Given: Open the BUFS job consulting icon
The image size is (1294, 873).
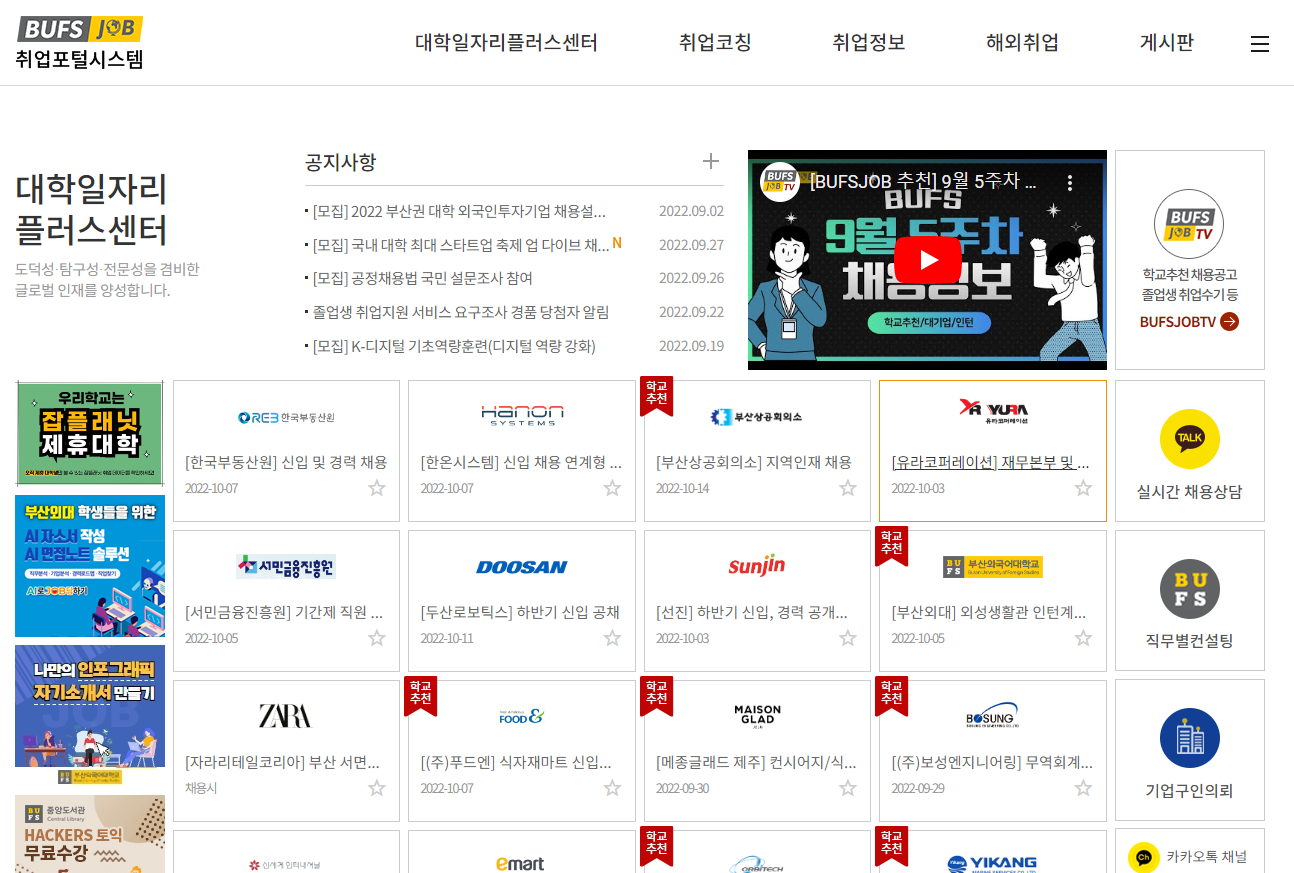Looking at the screenshot, I should 1189,589.
